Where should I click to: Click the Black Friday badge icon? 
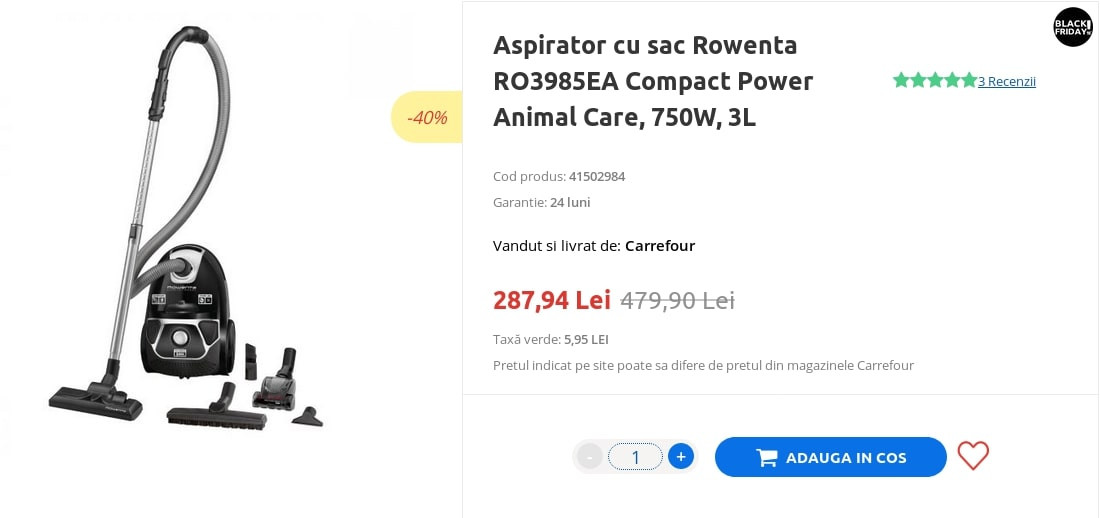click(x=1073, y=27)
